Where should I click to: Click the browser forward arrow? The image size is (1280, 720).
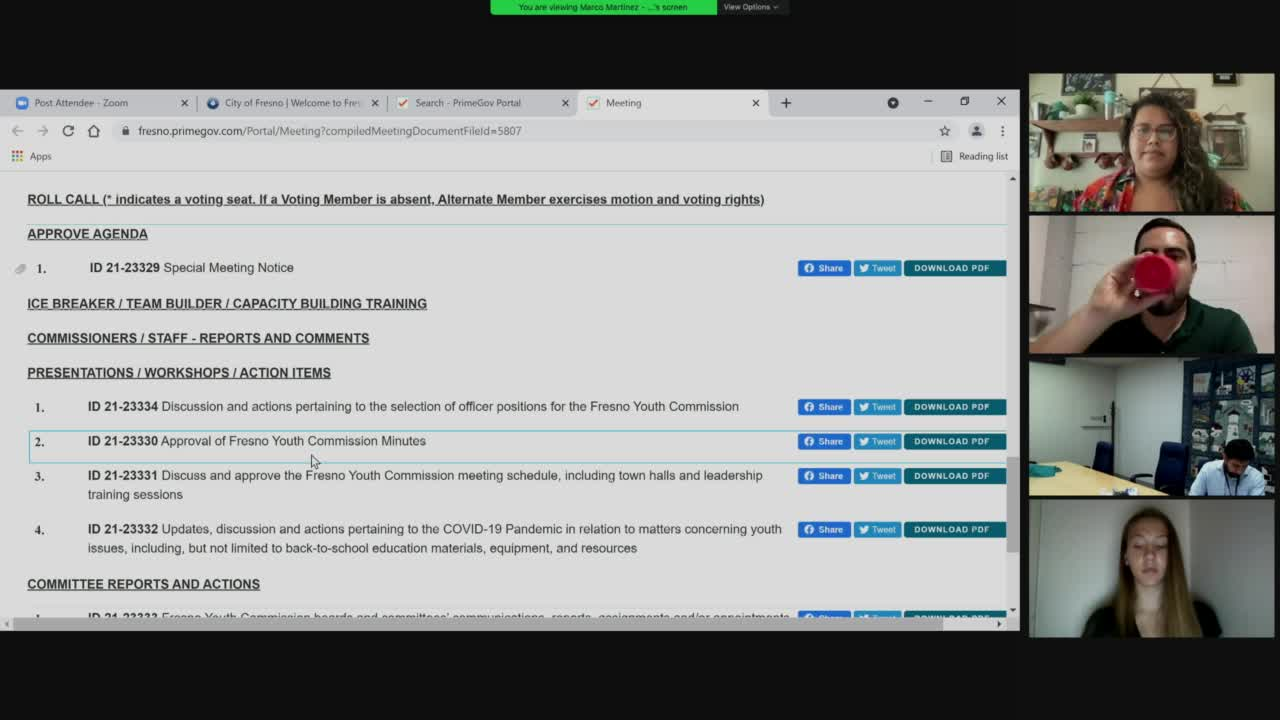coord(43,131)
